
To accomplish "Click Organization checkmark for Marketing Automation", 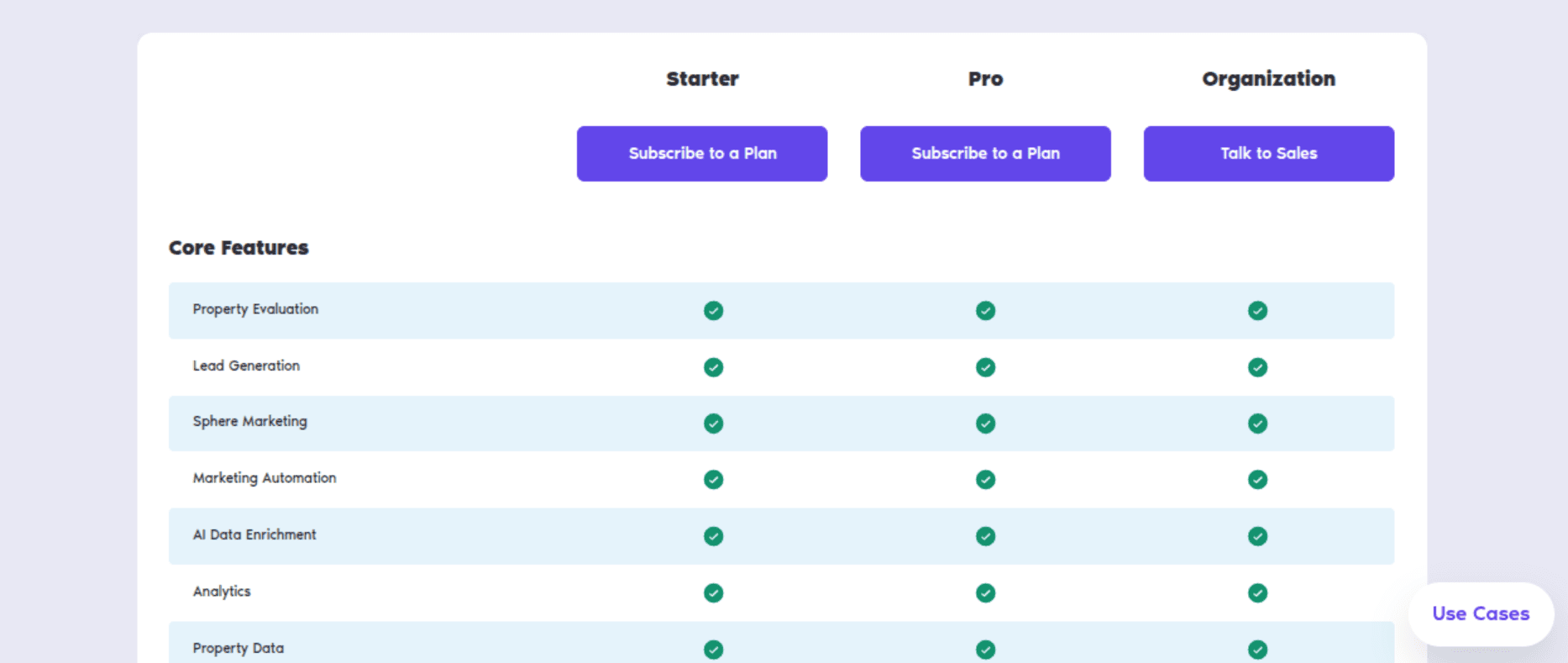I will pyautogui.click(x=1257, y=480).
